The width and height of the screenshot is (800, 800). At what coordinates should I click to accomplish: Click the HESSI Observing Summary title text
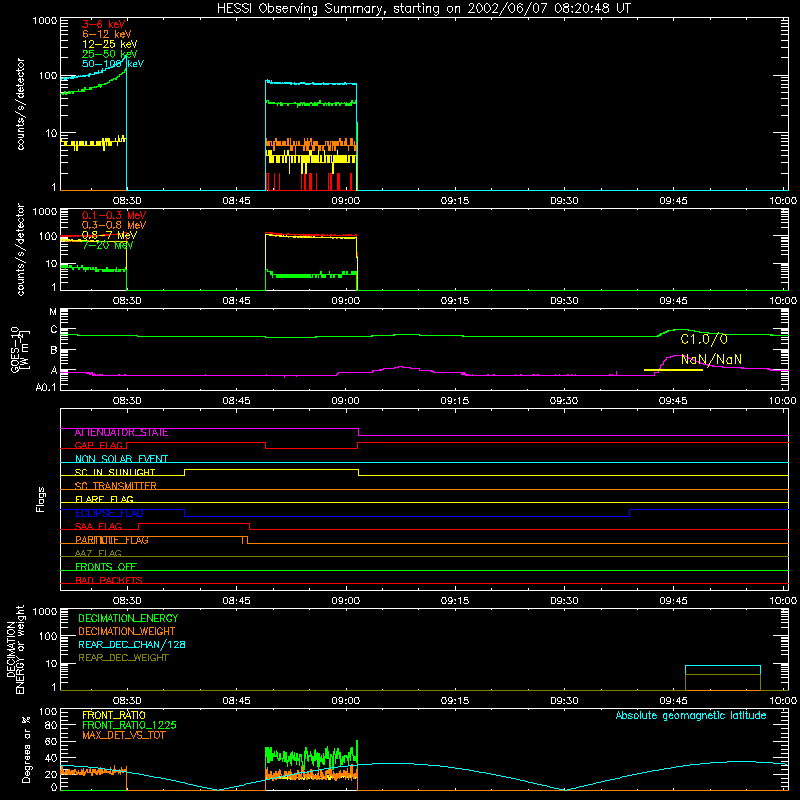tap(424, 8)
